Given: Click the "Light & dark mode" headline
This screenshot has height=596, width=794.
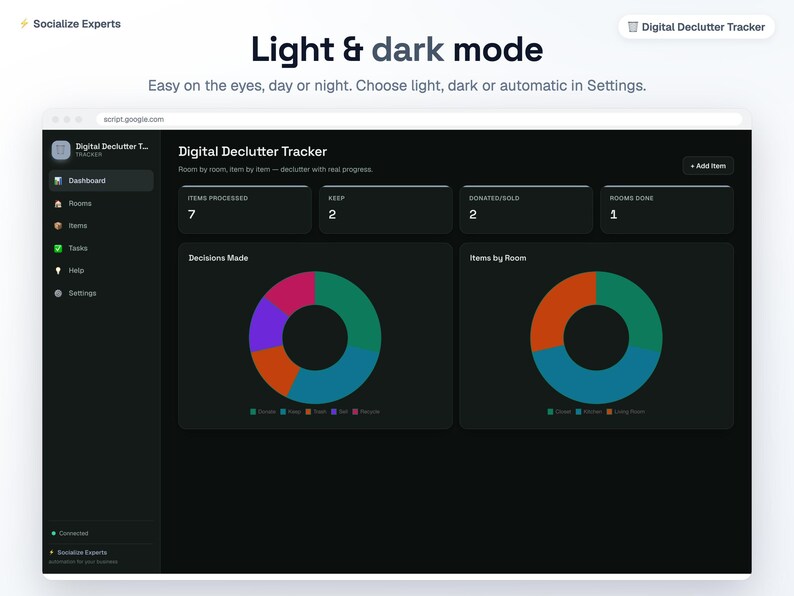Looking at the screenshot, I should (397, 50).
